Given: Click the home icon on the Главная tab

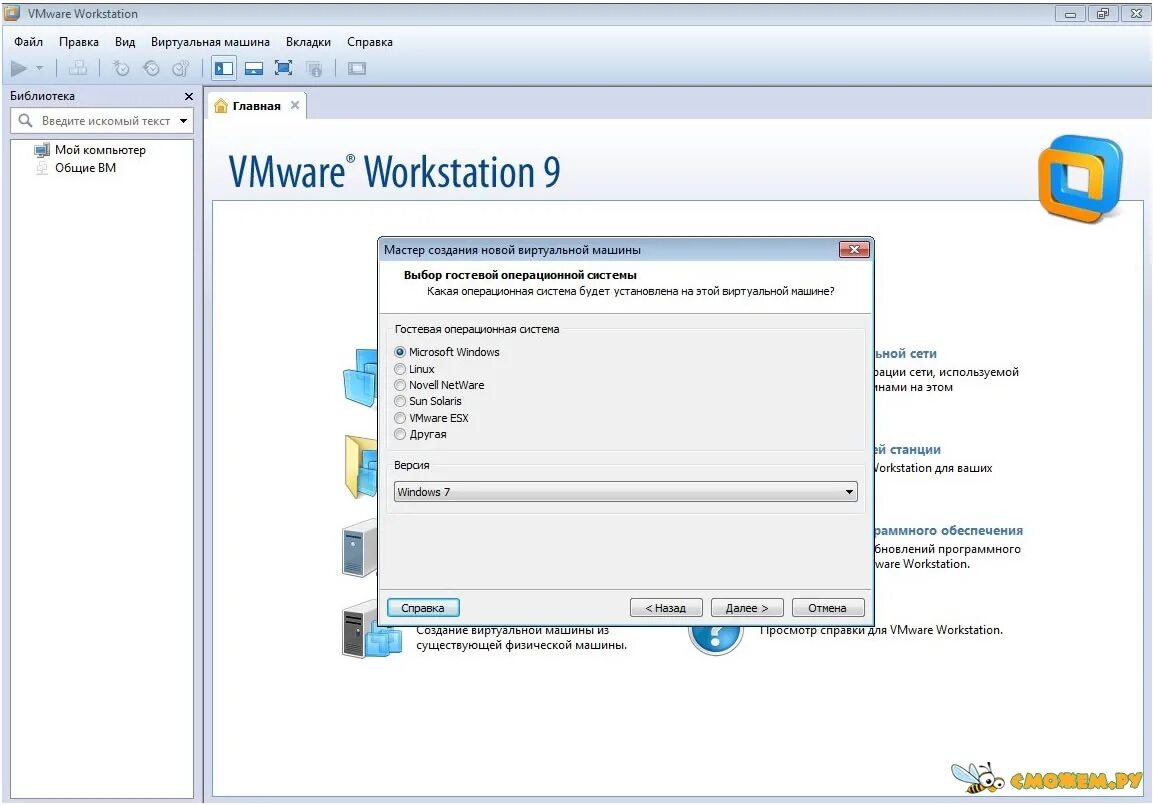Looking at the screenshot, I should click(221, 106).
